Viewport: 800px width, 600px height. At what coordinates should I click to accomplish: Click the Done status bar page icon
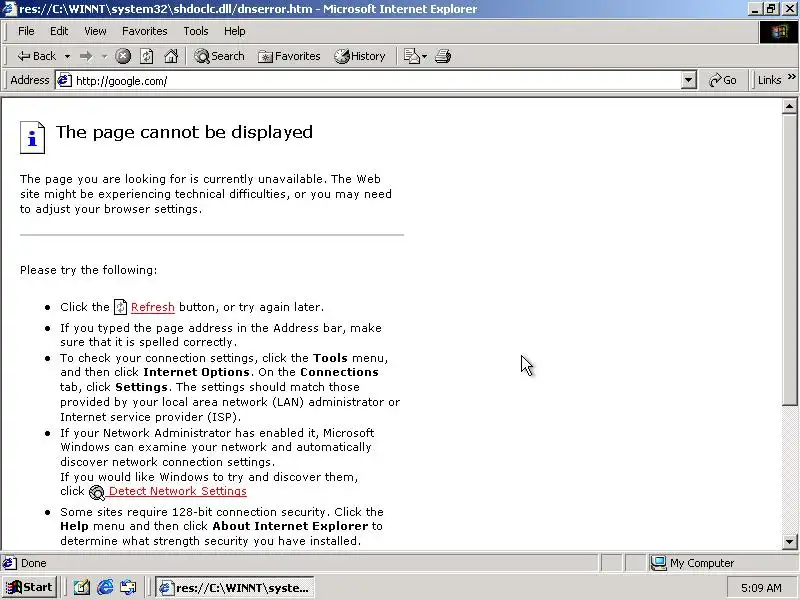tap(9, 563)
